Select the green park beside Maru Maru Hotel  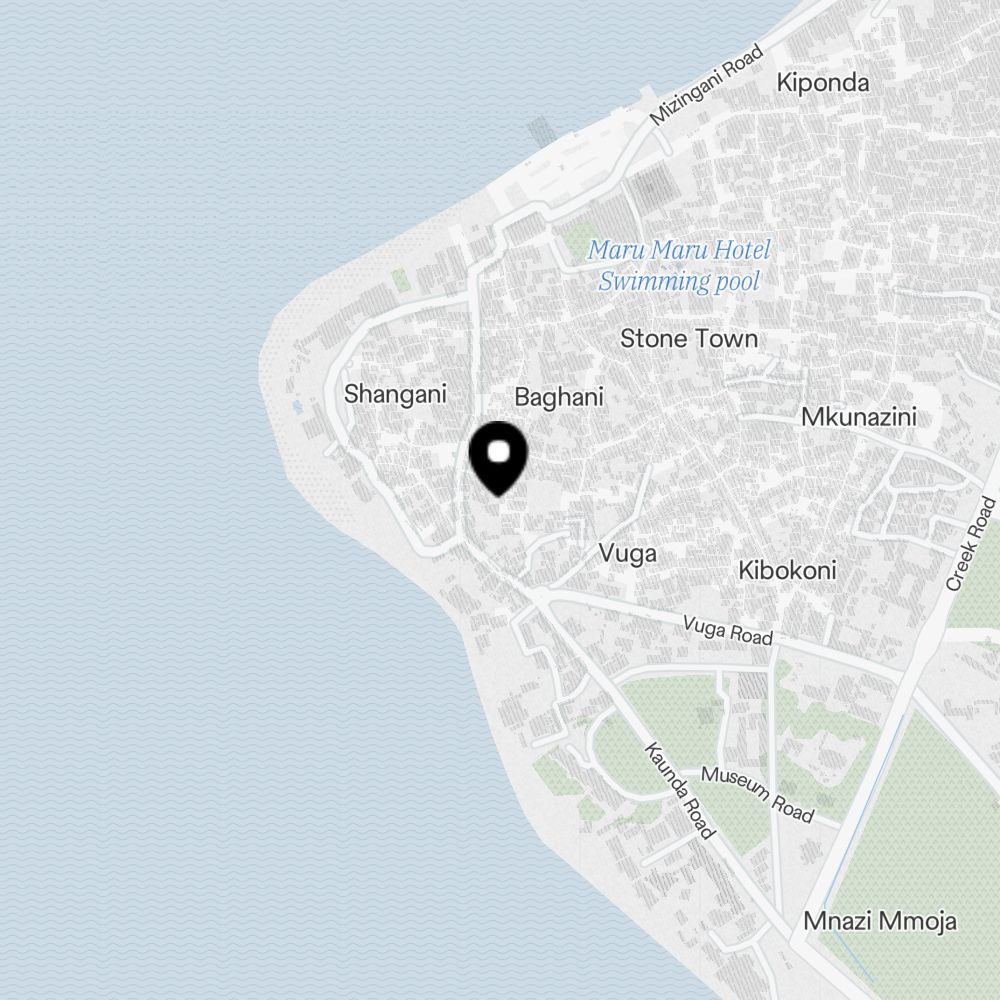click(x=579, y=237)
